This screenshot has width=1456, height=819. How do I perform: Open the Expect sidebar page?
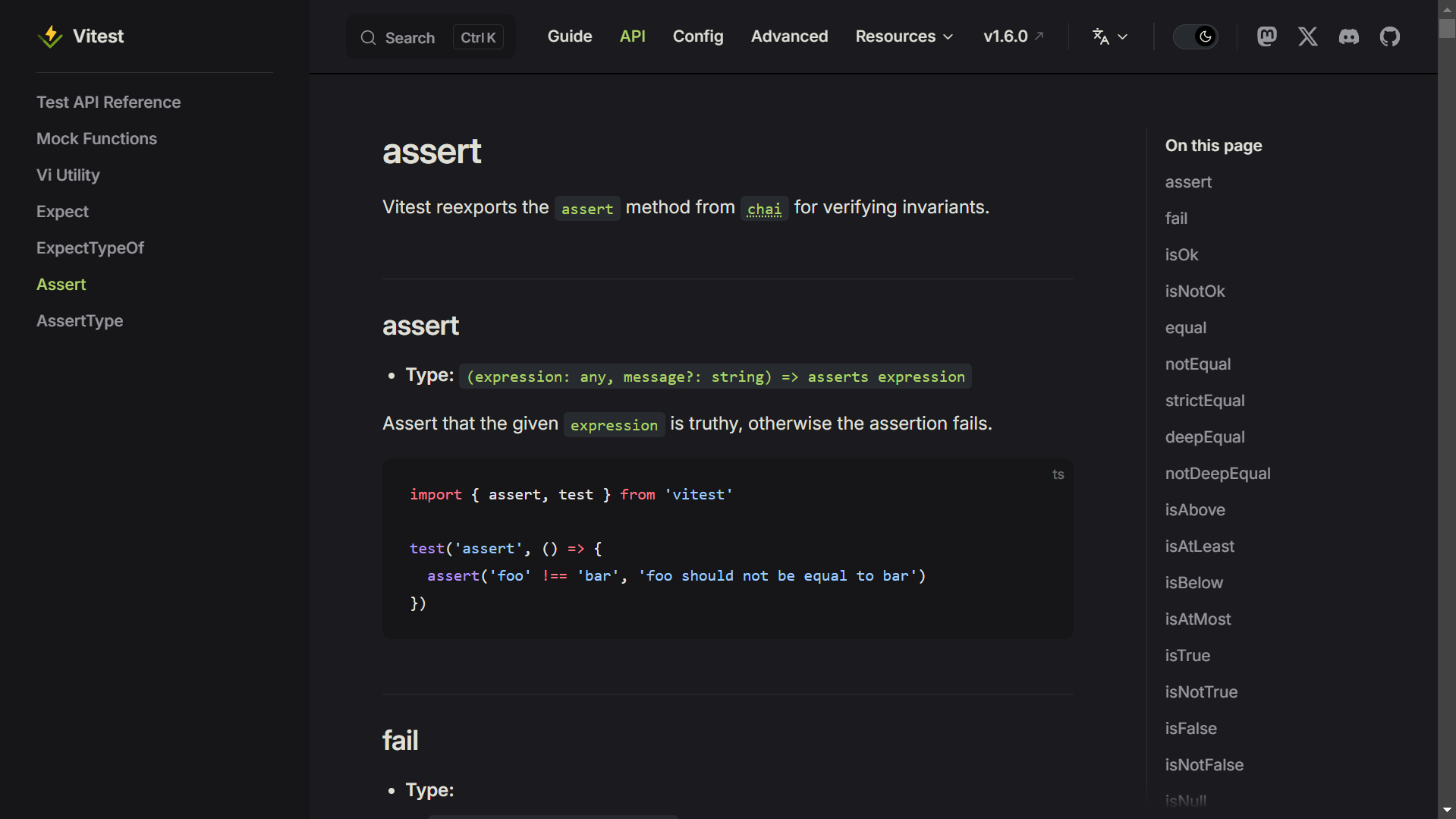[62, 211]
